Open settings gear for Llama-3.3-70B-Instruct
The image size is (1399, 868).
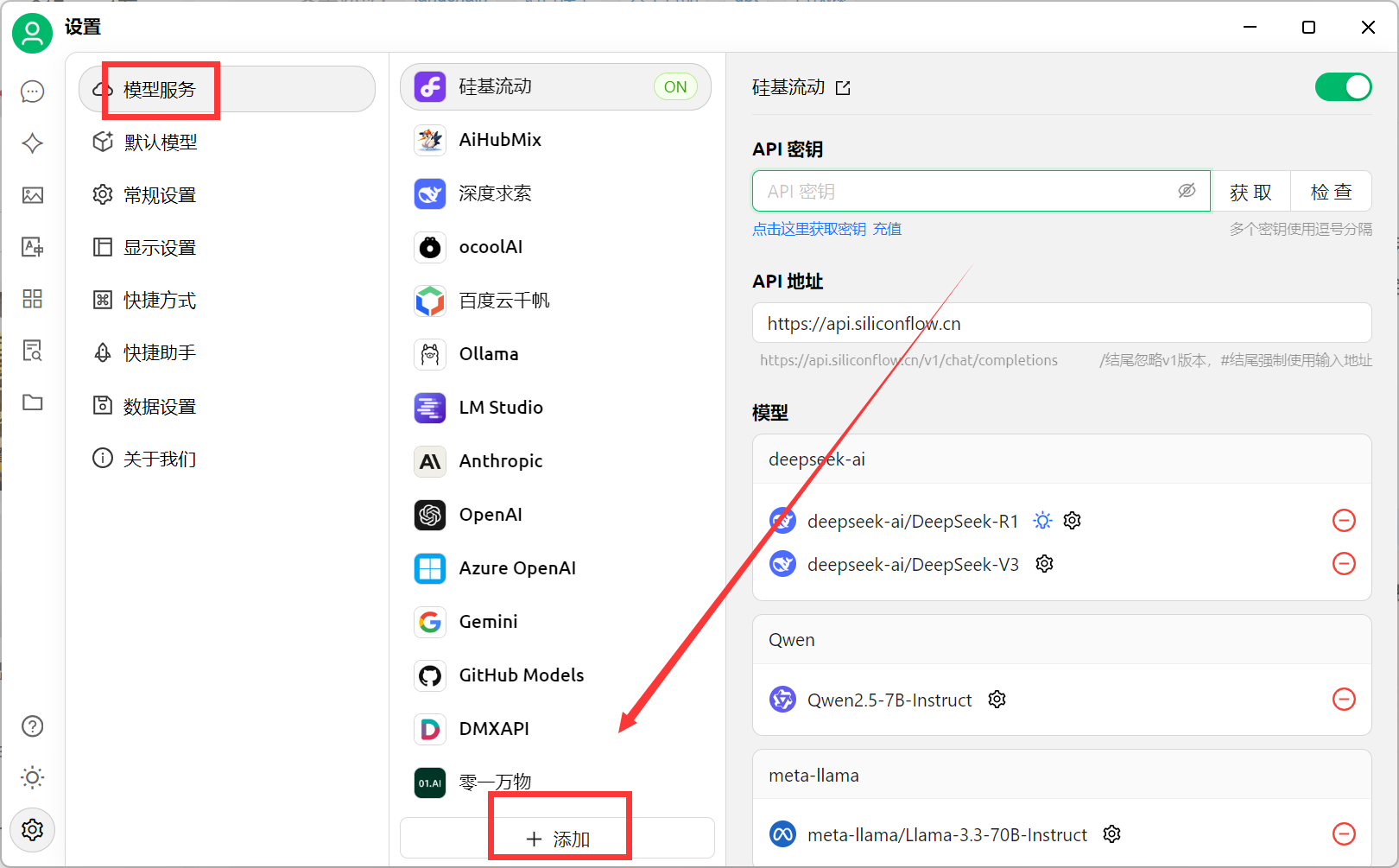1112,834
